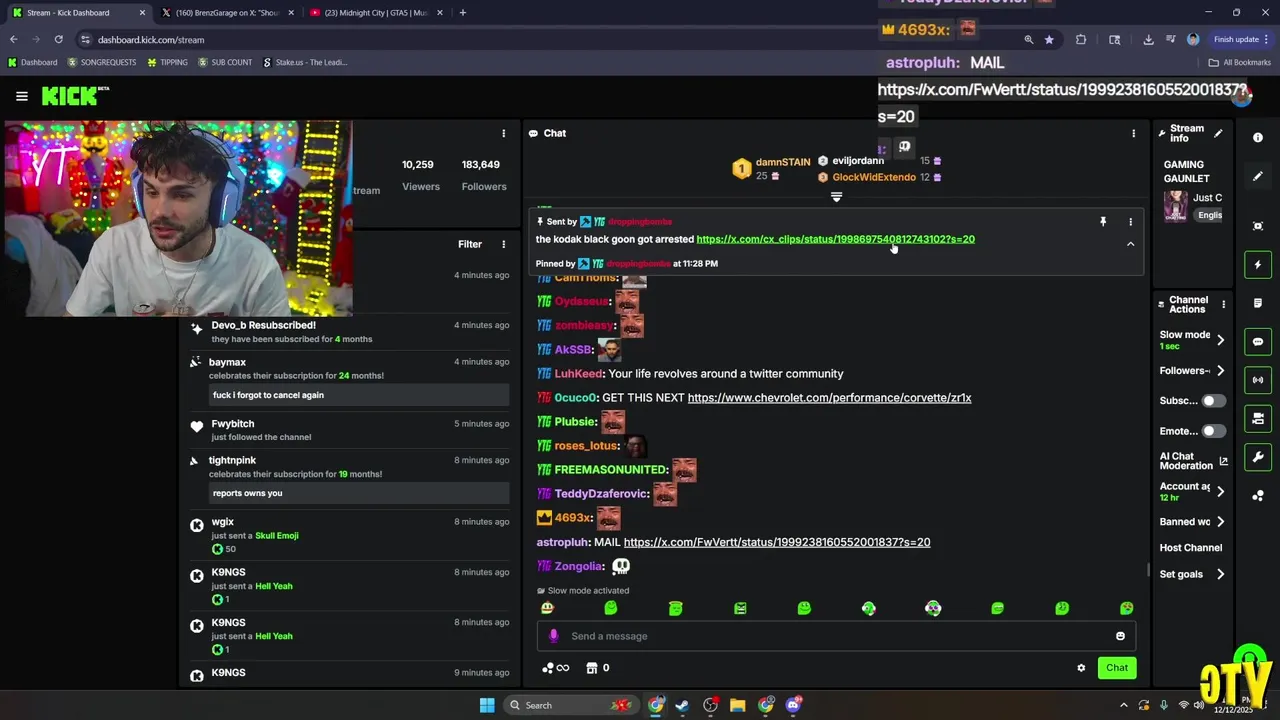Image resolution: width=1280 pixels, height=720 pixels.
Task: Click in the Send a message field
Action: (835, 636)
